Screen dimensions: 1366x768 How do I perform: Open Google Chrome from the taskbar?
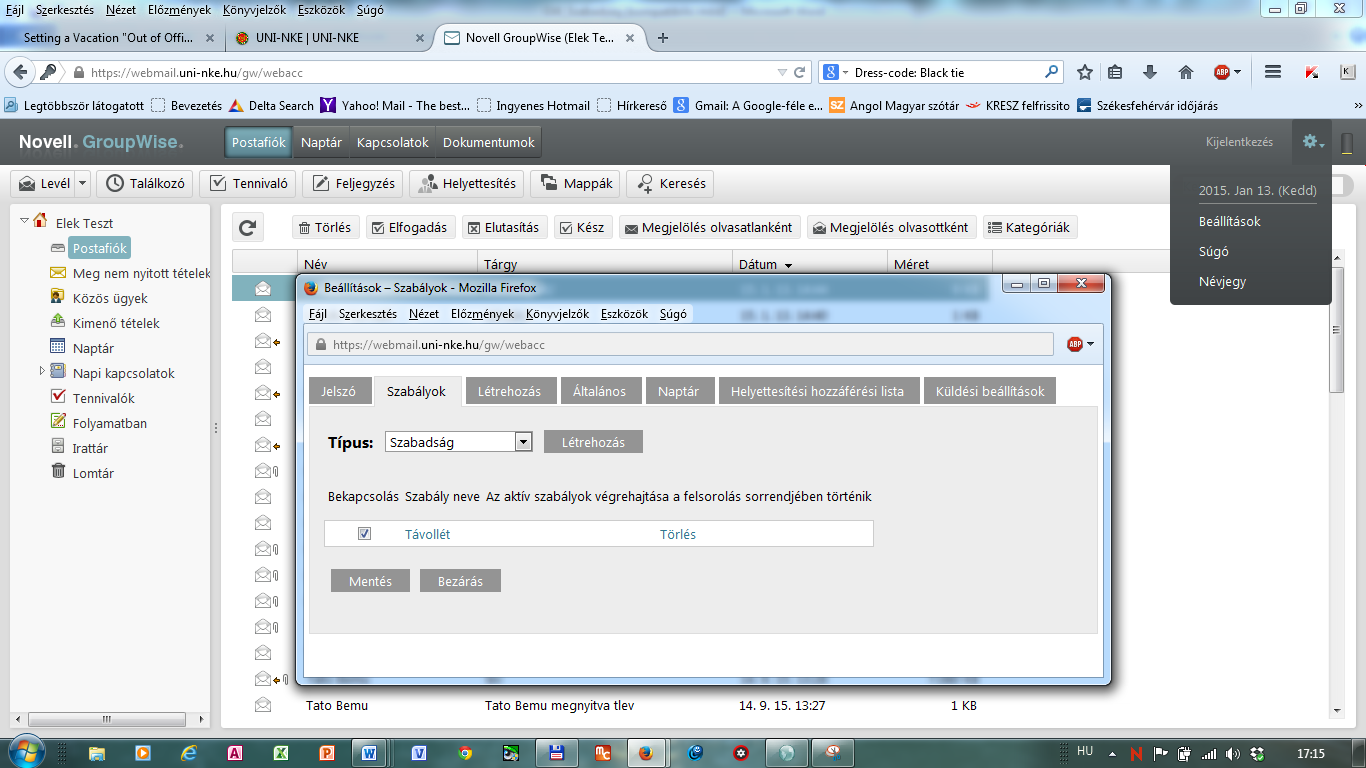tap(465, 752)
